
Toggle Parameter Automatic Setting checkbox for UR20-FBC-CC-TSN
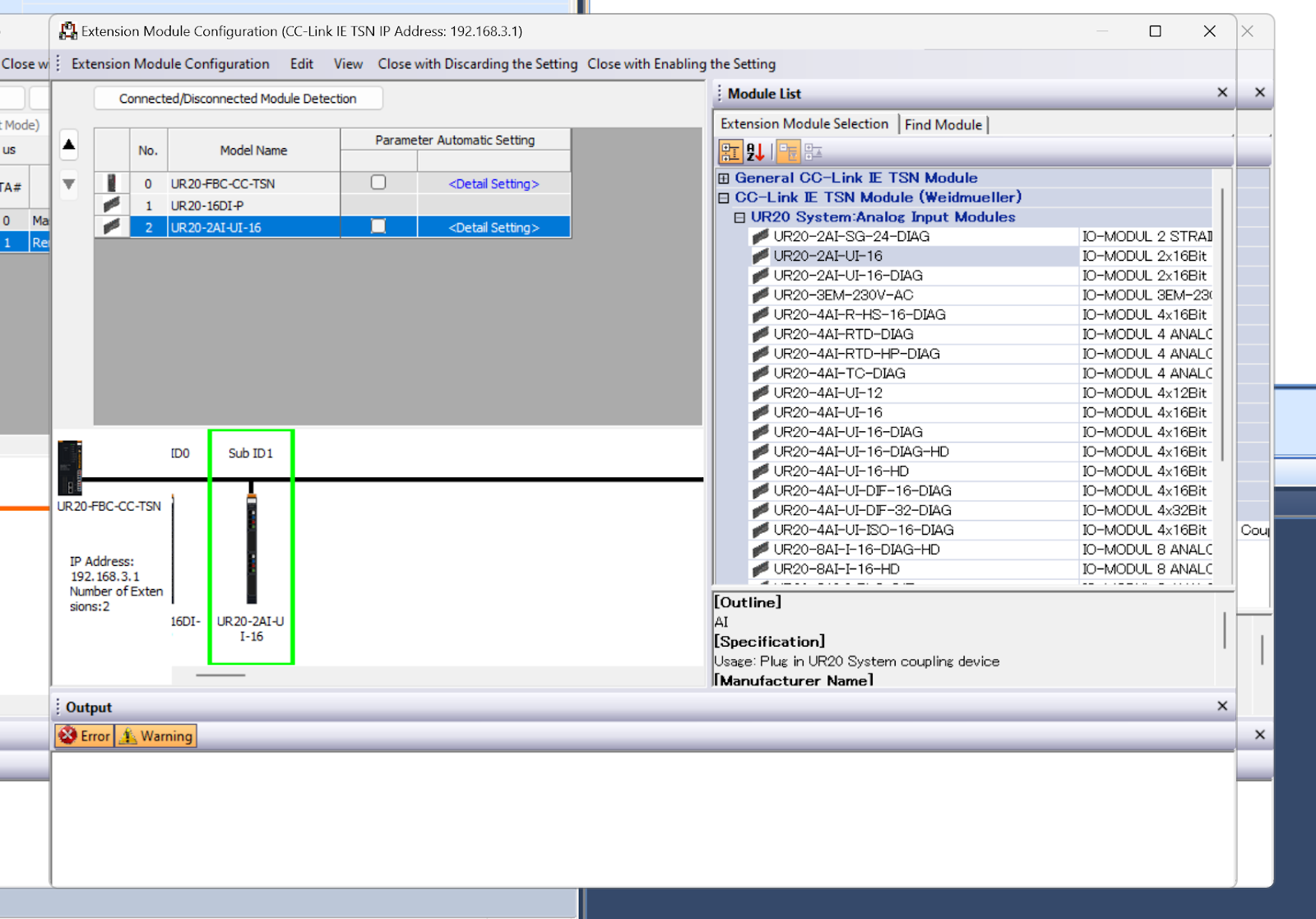point(378,182)
